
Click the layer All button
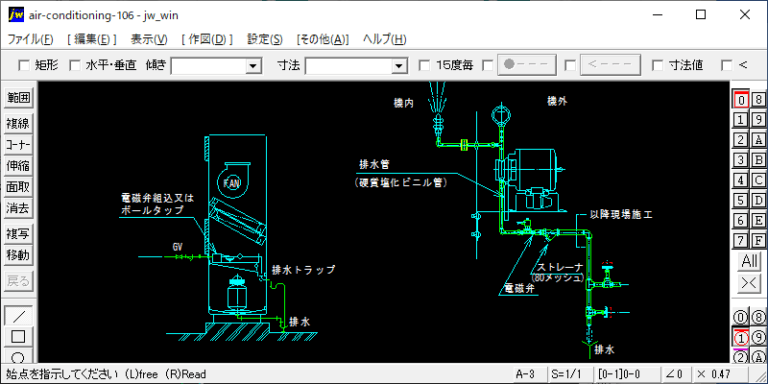[749, 261]
